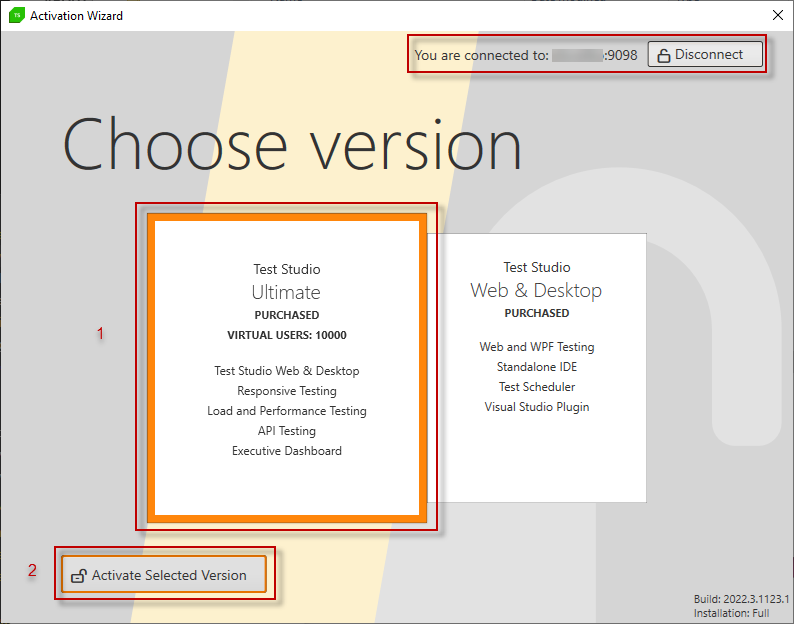
Task: Click the Test Studio app icon in title bar
Action: 17,16
